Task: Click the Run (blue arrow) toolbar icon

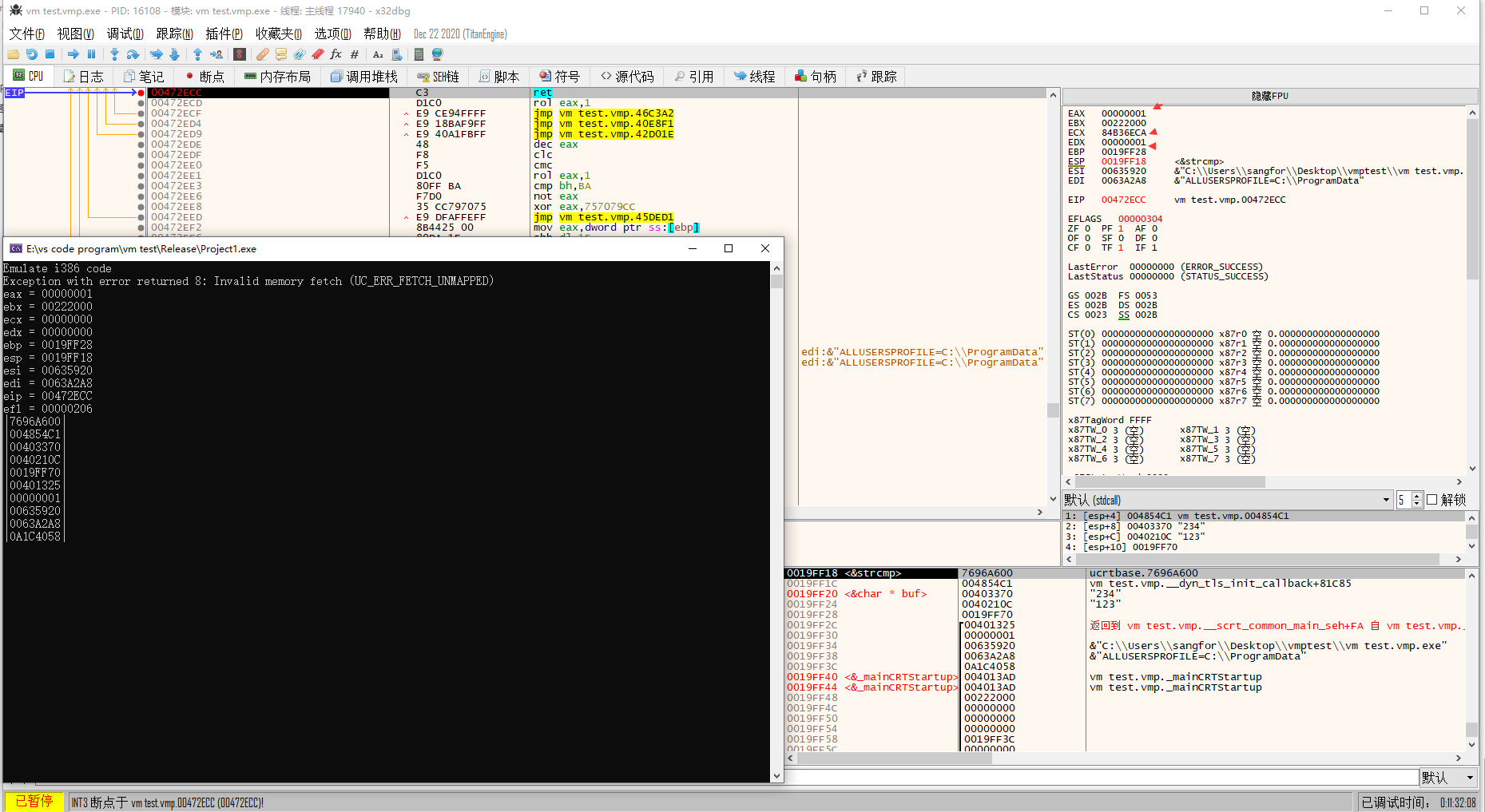Action: click(73, 54)
